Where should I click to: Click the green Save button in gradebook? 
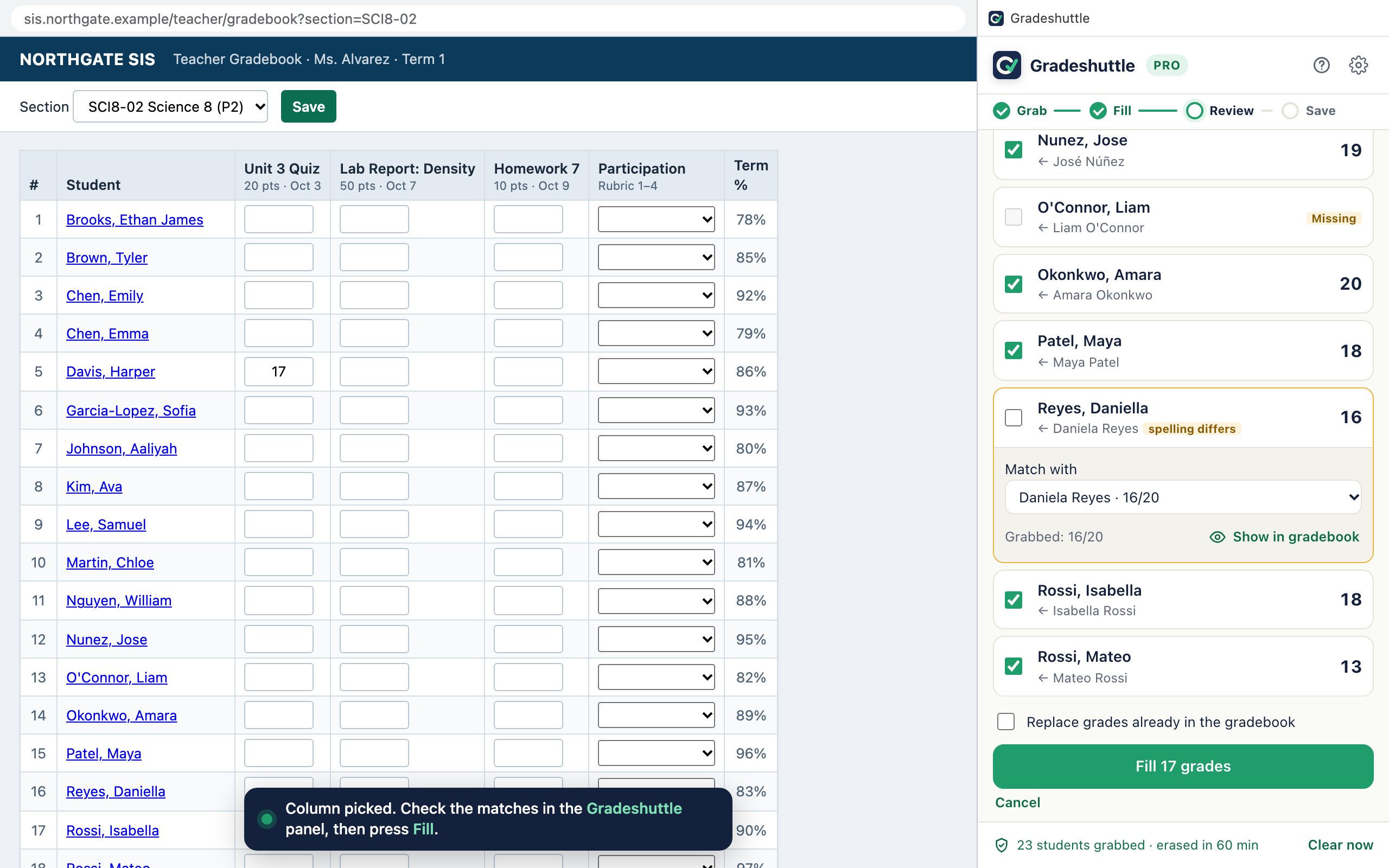click(x=308, y=107)
